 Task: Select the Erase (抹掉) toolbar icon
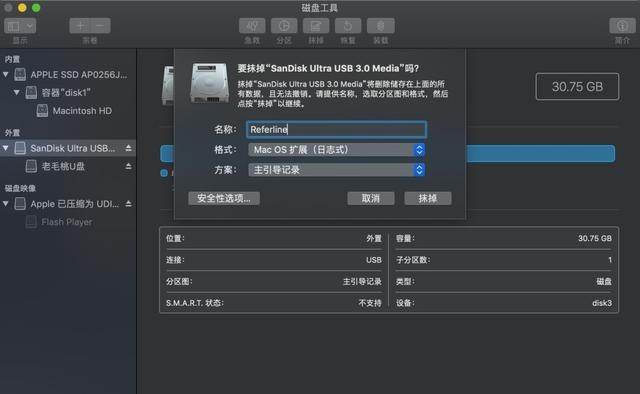pos(316,26)
